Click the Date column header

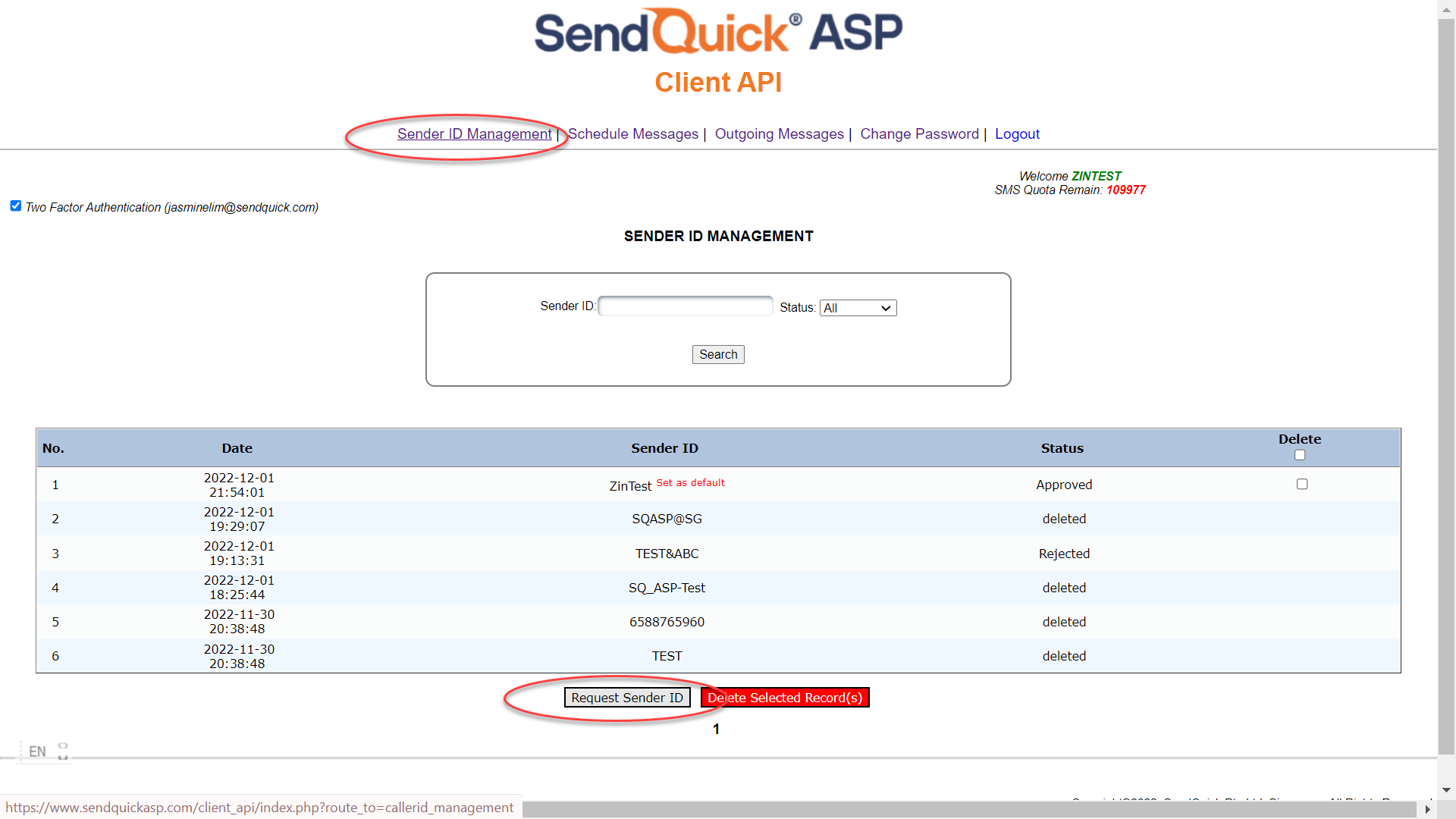(237, 448)
